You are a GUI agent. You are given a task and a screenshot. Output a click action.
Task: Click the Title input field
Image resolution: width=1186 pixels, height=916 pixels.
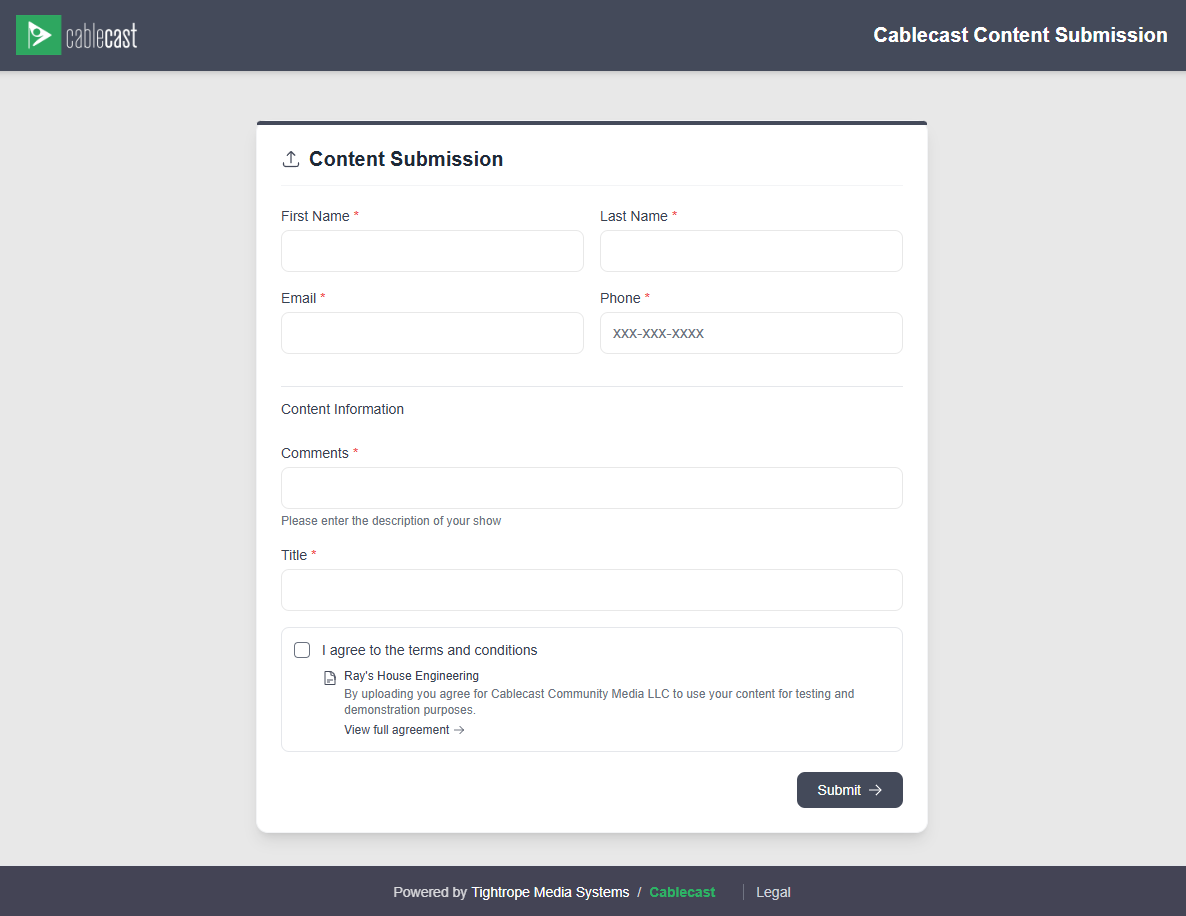click(x=591, y=590)
